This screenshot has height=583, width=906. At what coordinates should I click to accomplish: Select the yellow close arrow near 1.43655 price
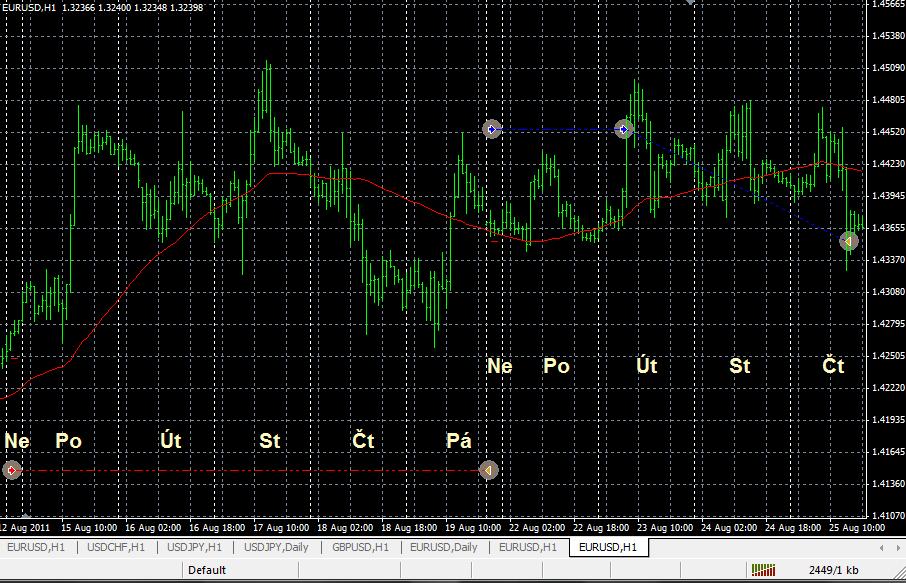pyautogui.click(x=848, y=241)
